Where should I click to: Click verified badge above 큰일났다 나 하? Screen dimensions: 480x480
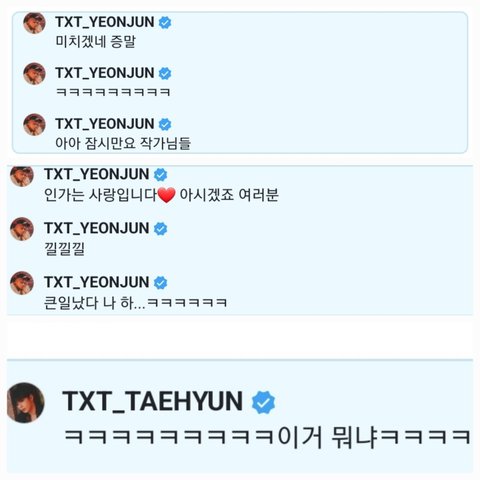point(160,283)
